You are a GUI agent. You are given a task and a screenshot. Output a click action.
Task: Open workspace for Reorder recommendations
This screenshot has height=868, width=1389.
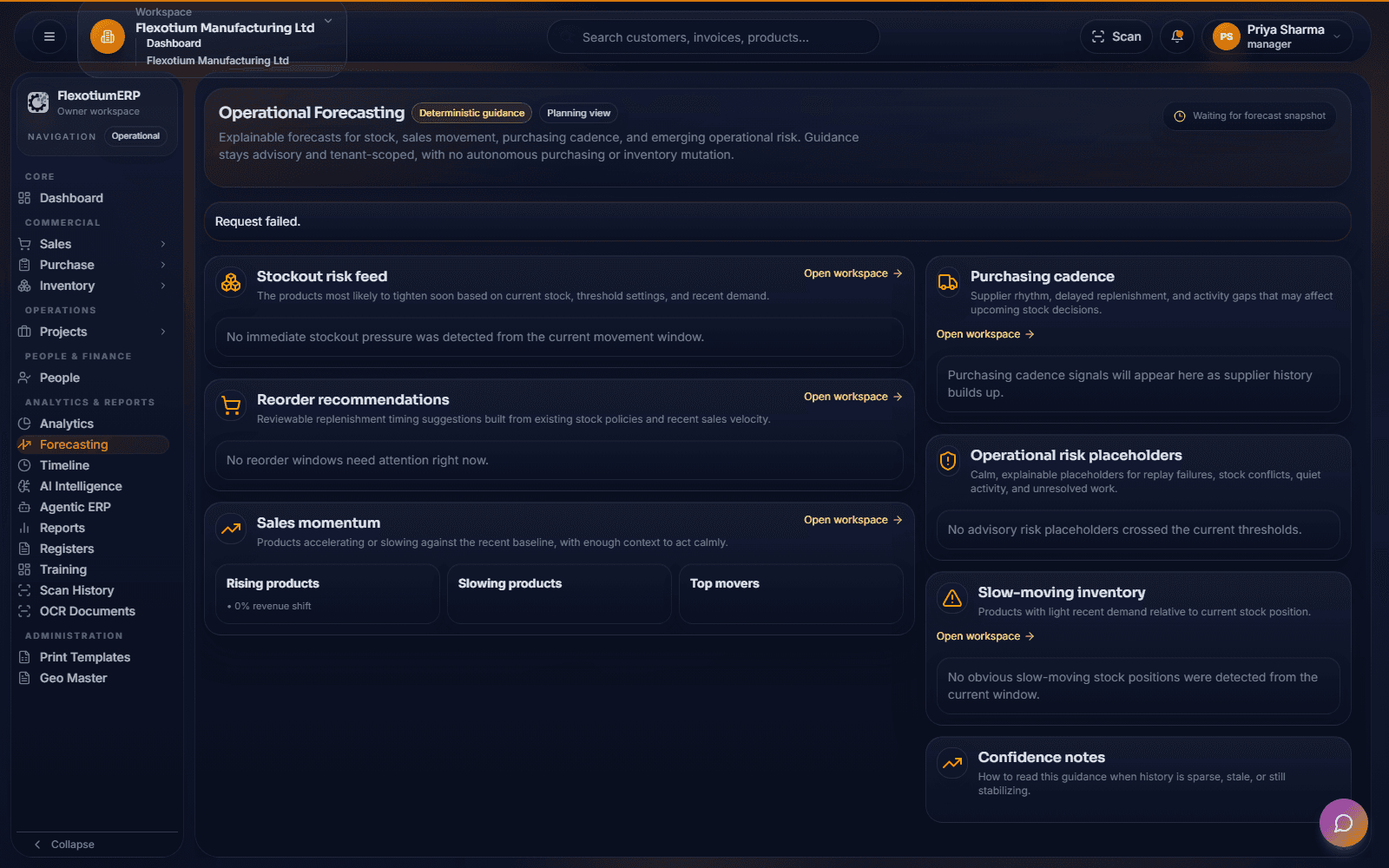click(852, 397)
